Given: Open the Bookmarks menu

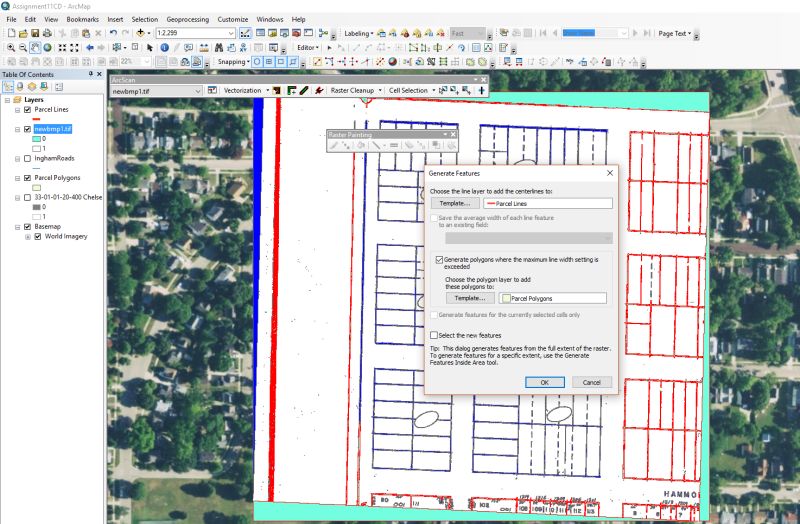Looking at the screenshot, I should click(82, 19).
